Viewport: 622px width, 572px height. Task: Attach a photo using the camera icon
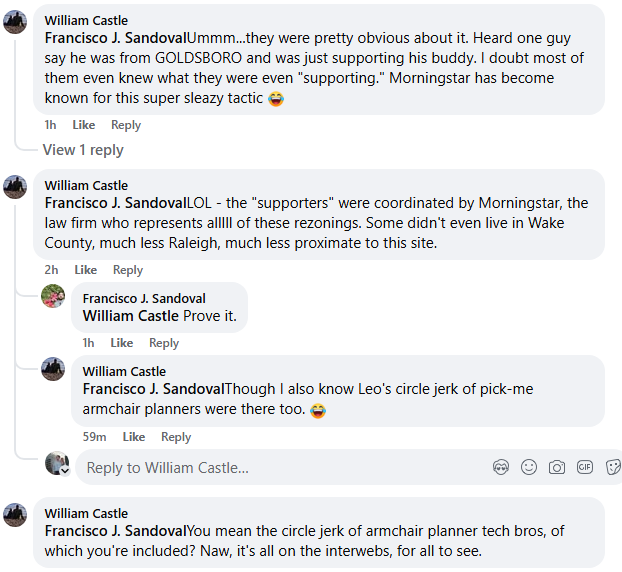click(557, 467)
